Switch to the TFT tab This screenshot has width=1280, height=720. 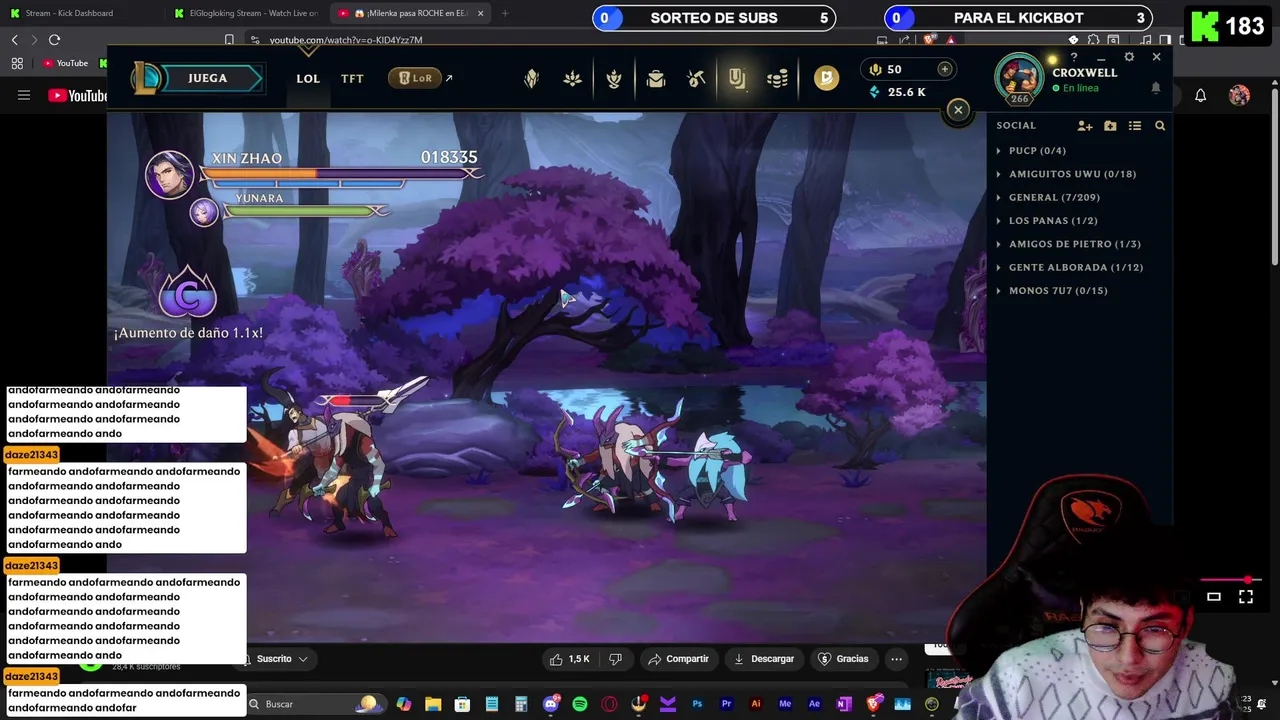(352, 78)
